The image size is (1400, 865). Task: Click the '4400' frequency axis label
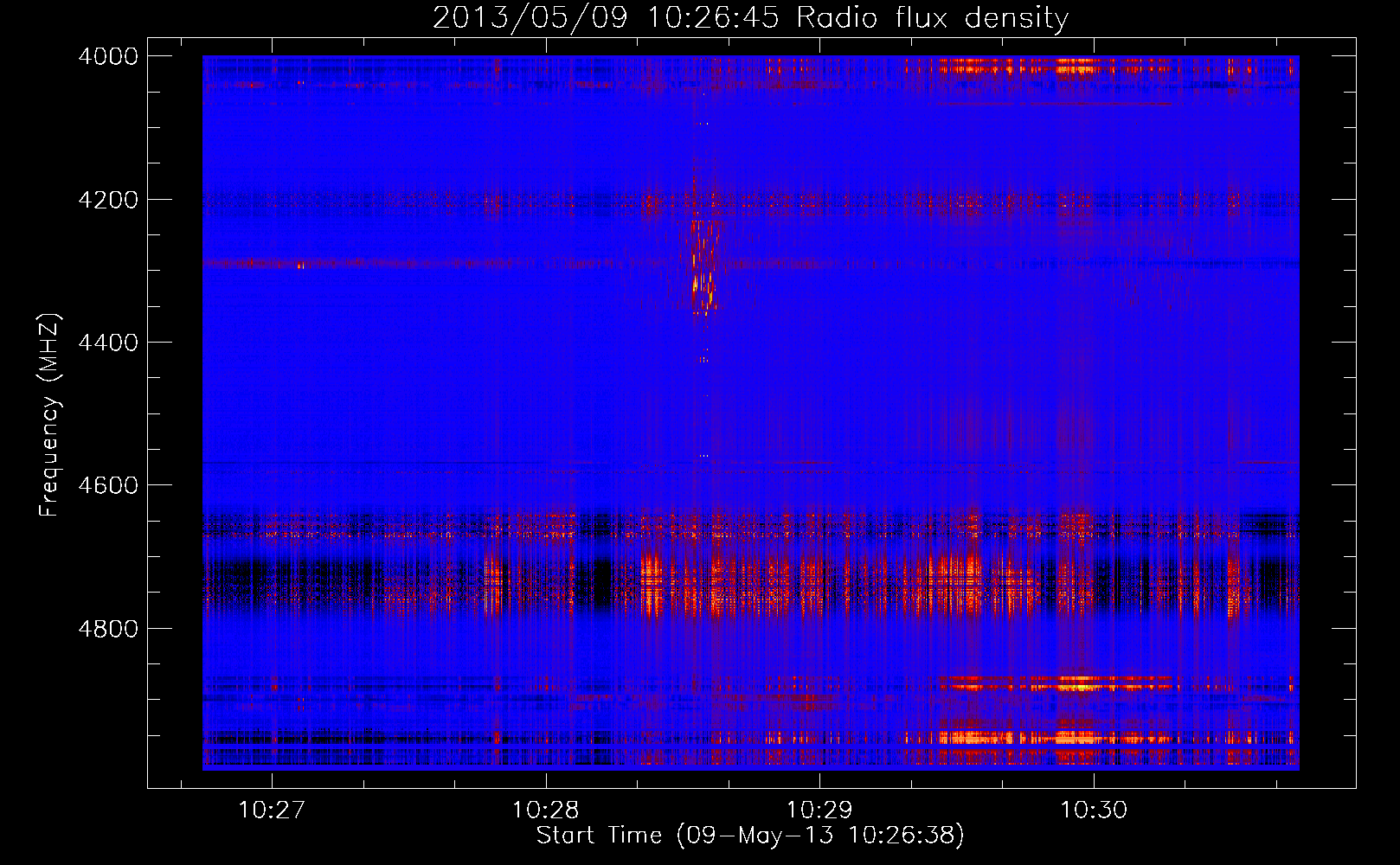pyautogui.click(x=108, y=343)
